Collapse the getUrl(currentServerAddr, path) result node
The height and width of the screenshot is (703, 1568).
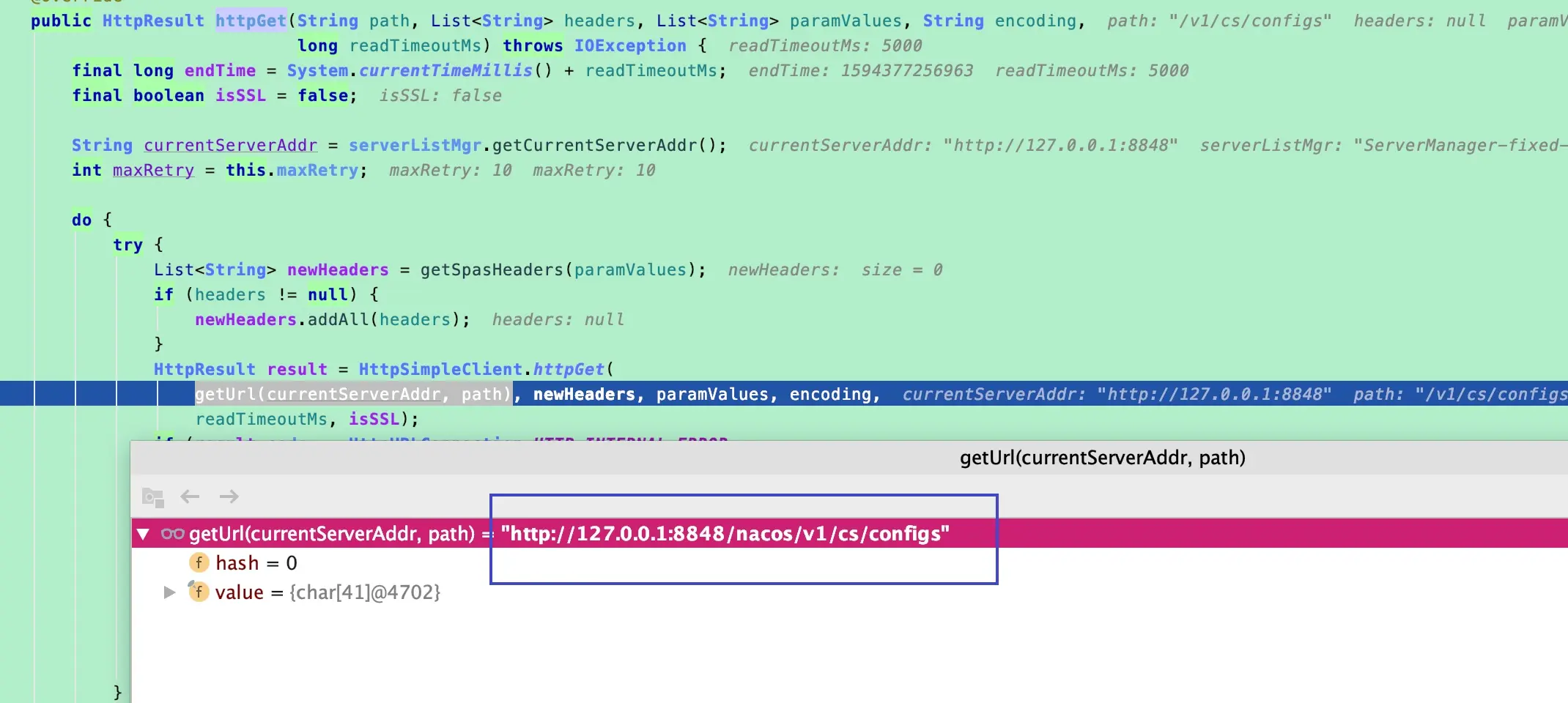point(144,534)
